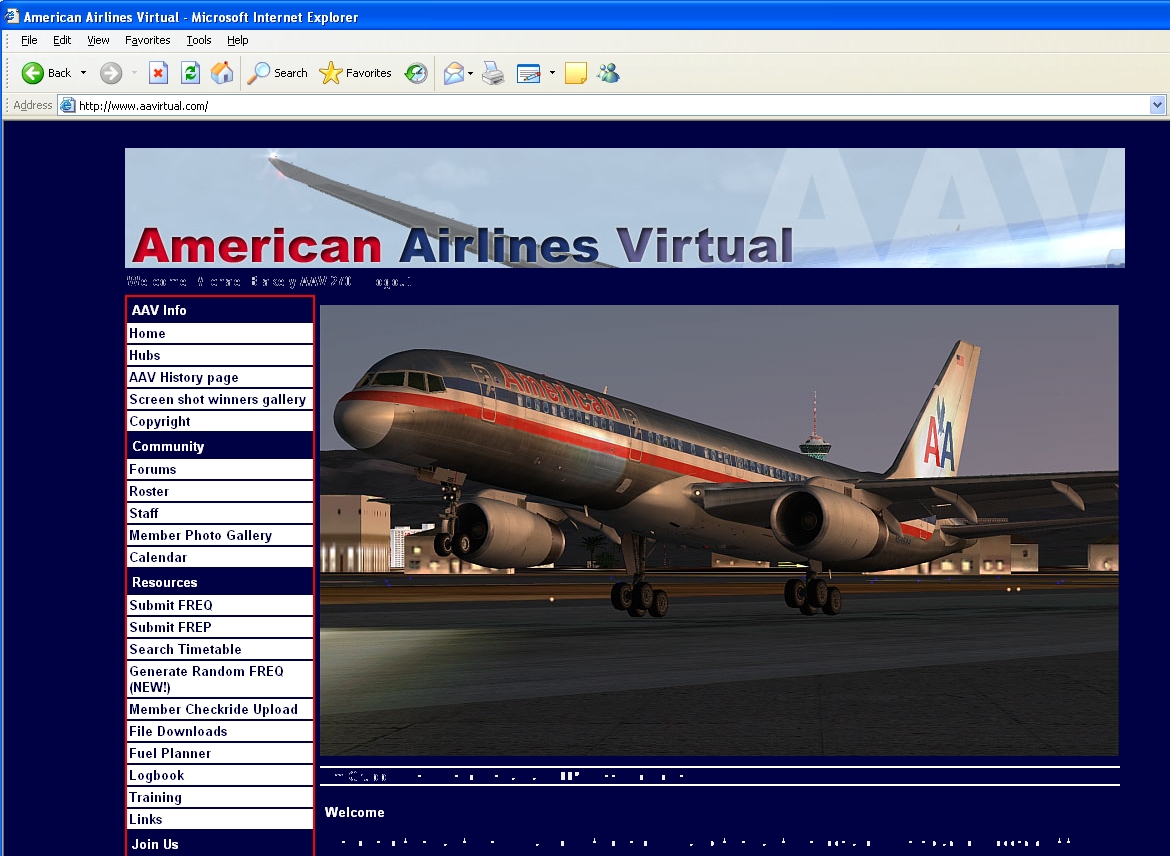
Task: Click the Edit page icon
Action: 528,73
